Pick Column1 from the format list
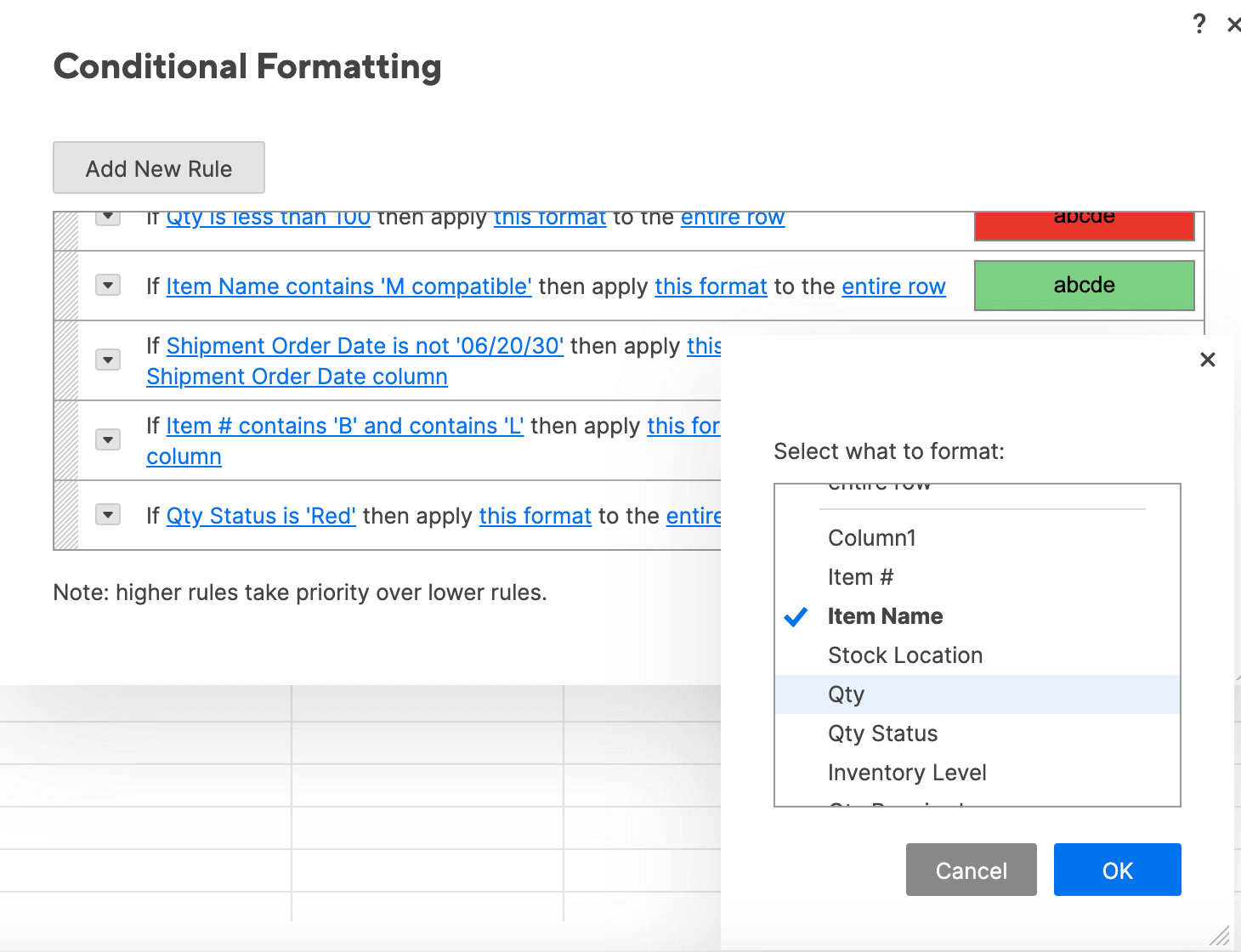 point(871,538)
